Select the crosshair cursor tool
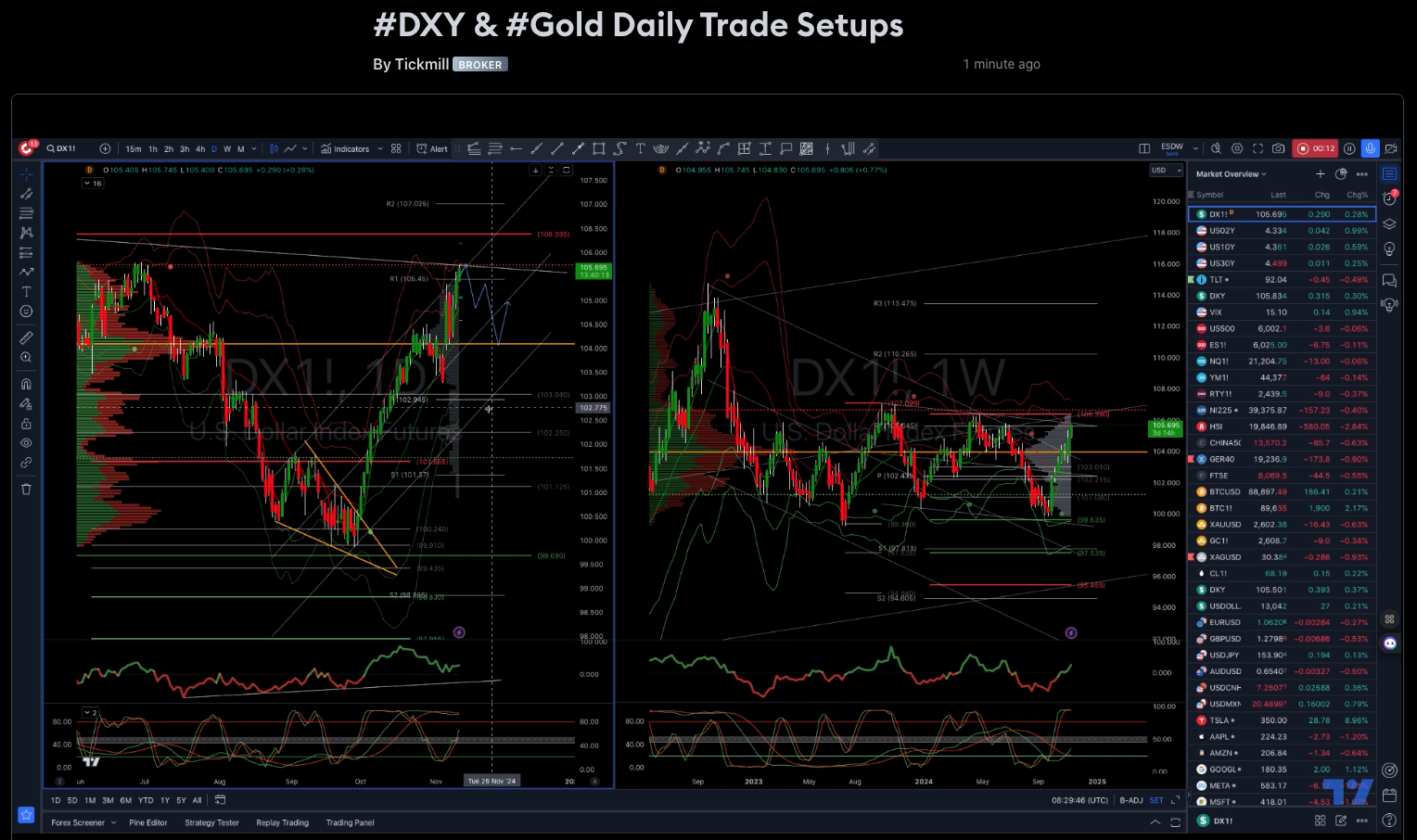The width and height of the screenshot is (1417, 840). point(26,174)
